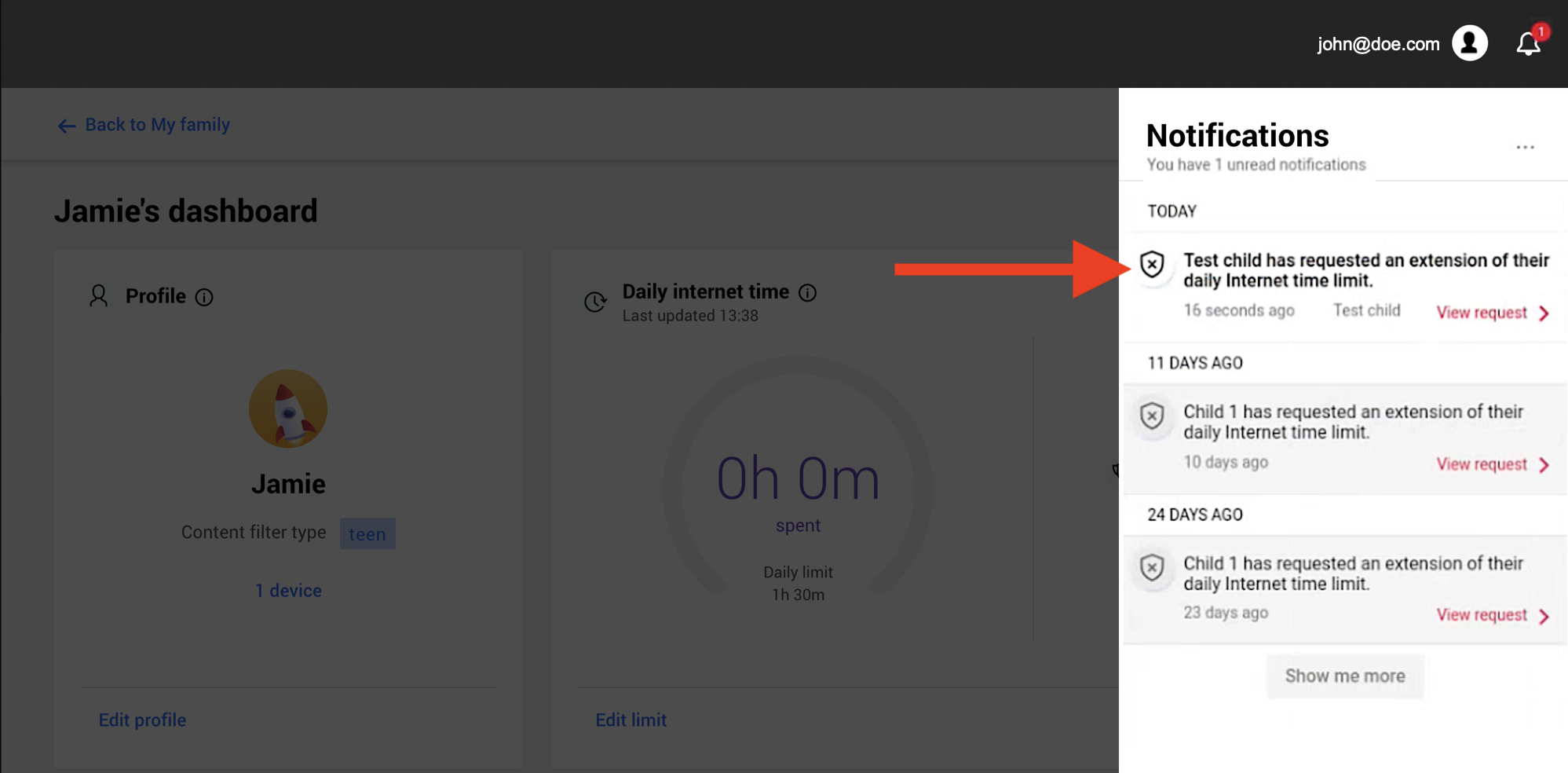Open the notifications options ellipsis menu
Screen dimensions: 1568x773
(x=1525, y=146)
